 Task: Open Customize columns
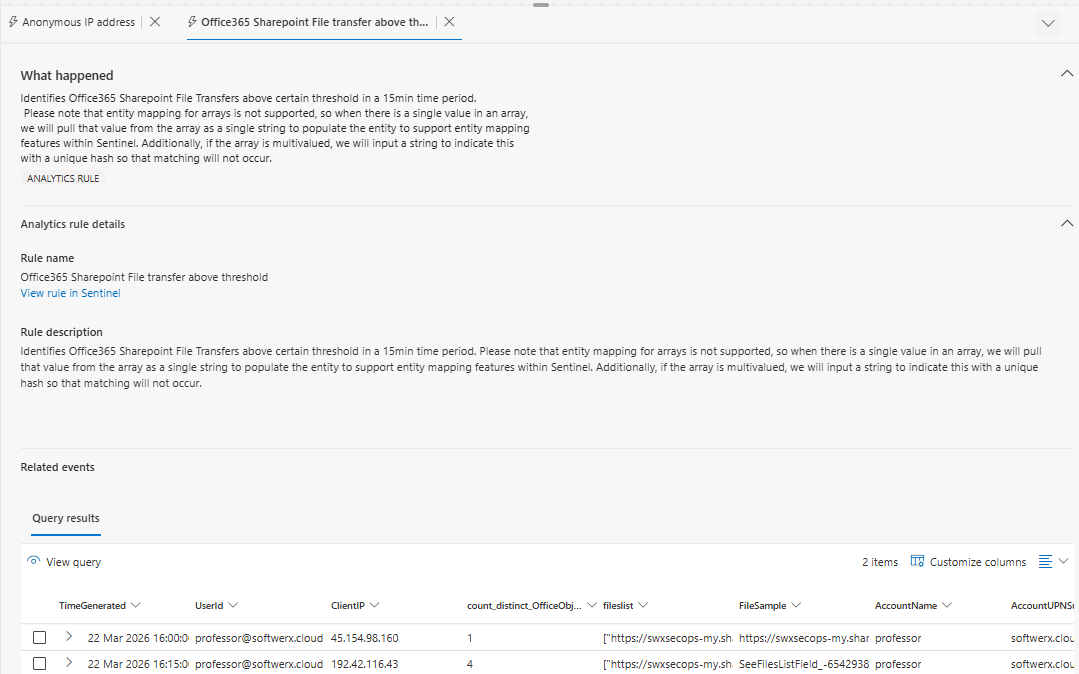(977, 562)
